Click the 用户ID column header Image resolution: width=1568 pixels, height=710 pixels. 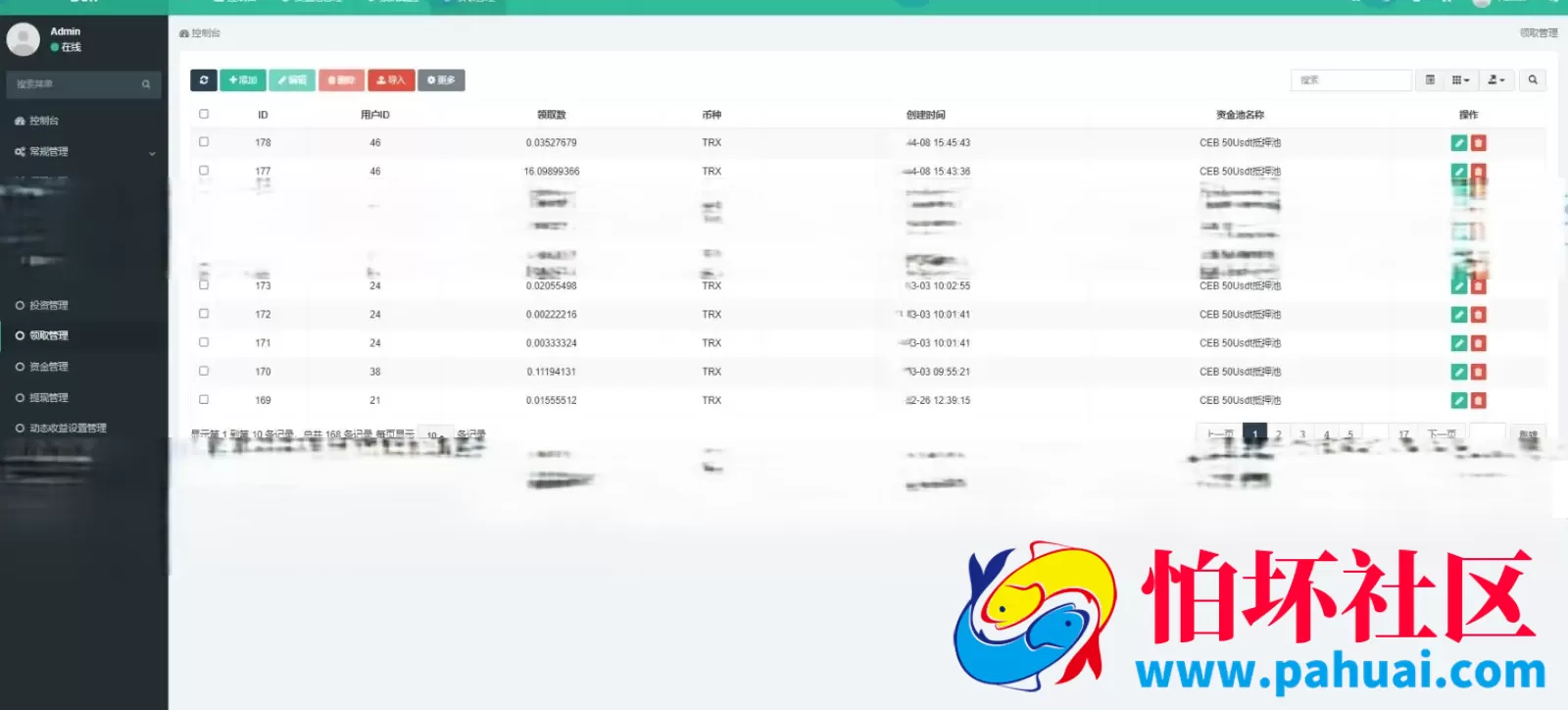[374, 115]
